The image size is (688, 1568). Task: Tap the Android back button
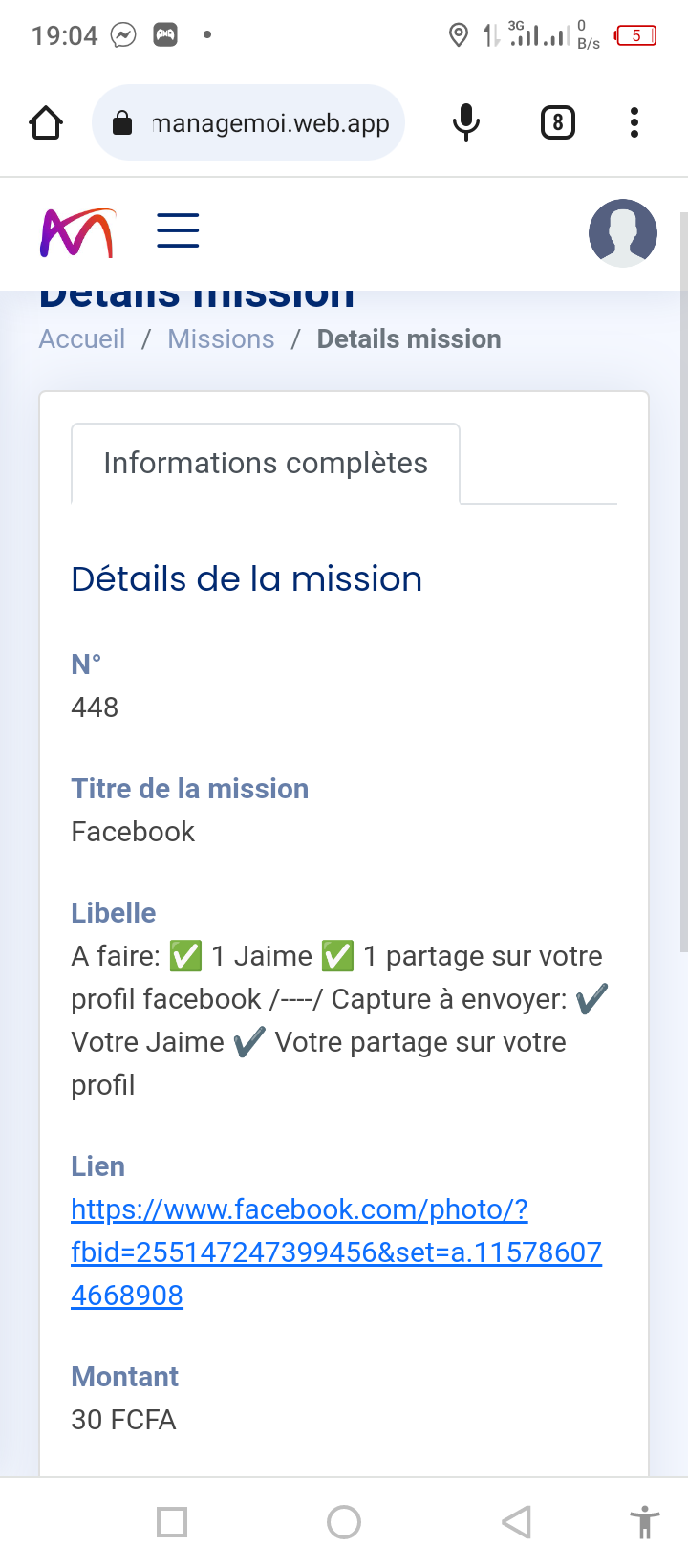point(516,1521)
